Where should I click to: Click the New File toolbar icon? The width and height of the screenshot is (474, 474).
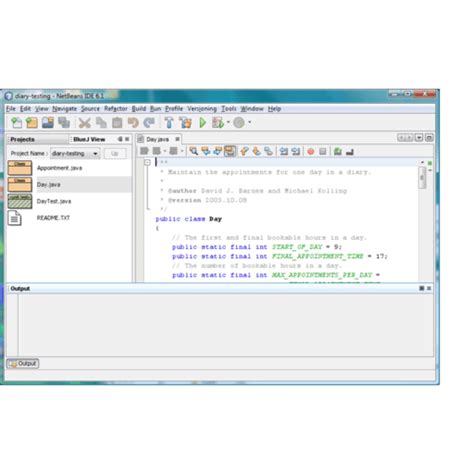(x=16, y=123)
